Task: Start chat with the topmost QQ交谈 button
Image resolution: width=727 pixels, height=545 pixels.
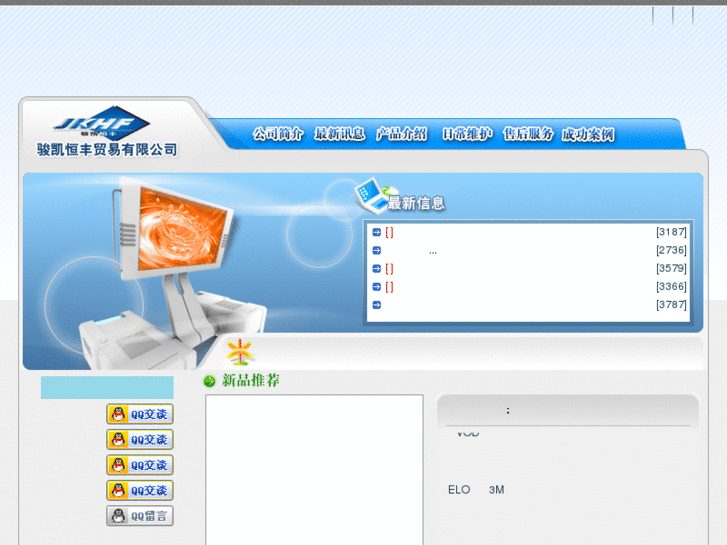Action: click(140, 414)
